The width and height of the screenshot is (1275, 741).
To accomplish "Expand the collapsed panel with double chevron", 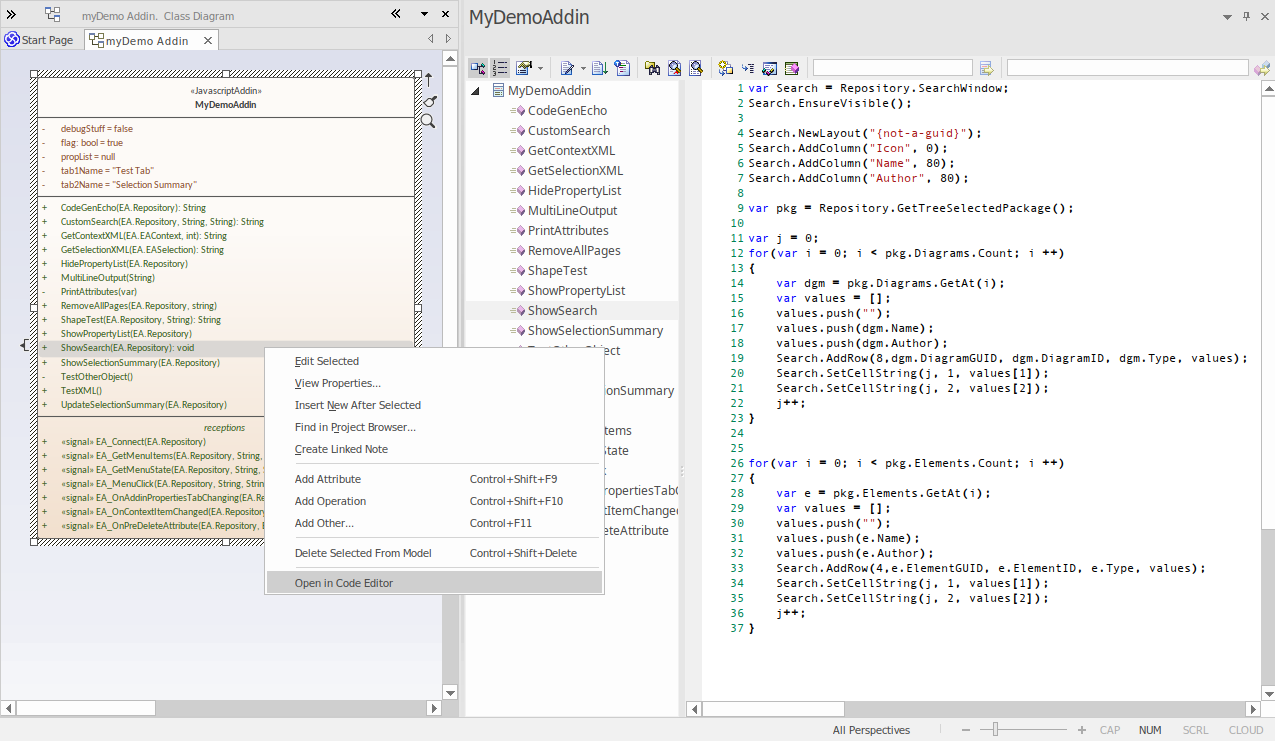I will click(x=12, y=15).
